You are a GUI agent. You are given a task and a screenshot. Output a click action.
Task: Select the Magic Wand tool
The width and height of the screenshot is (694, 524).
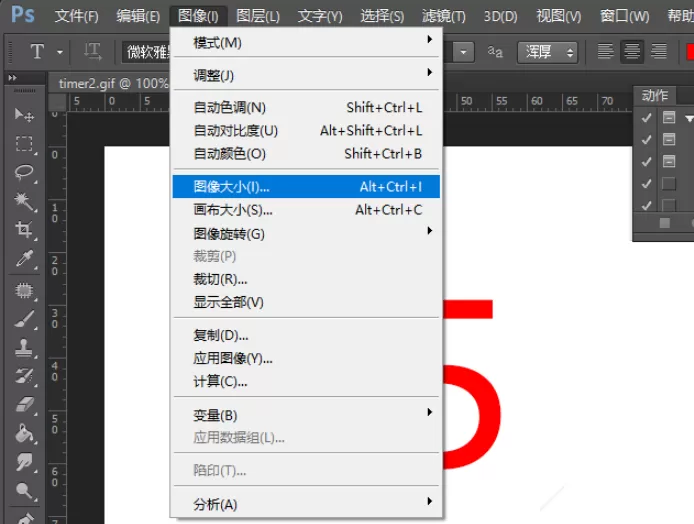point(24,201)
